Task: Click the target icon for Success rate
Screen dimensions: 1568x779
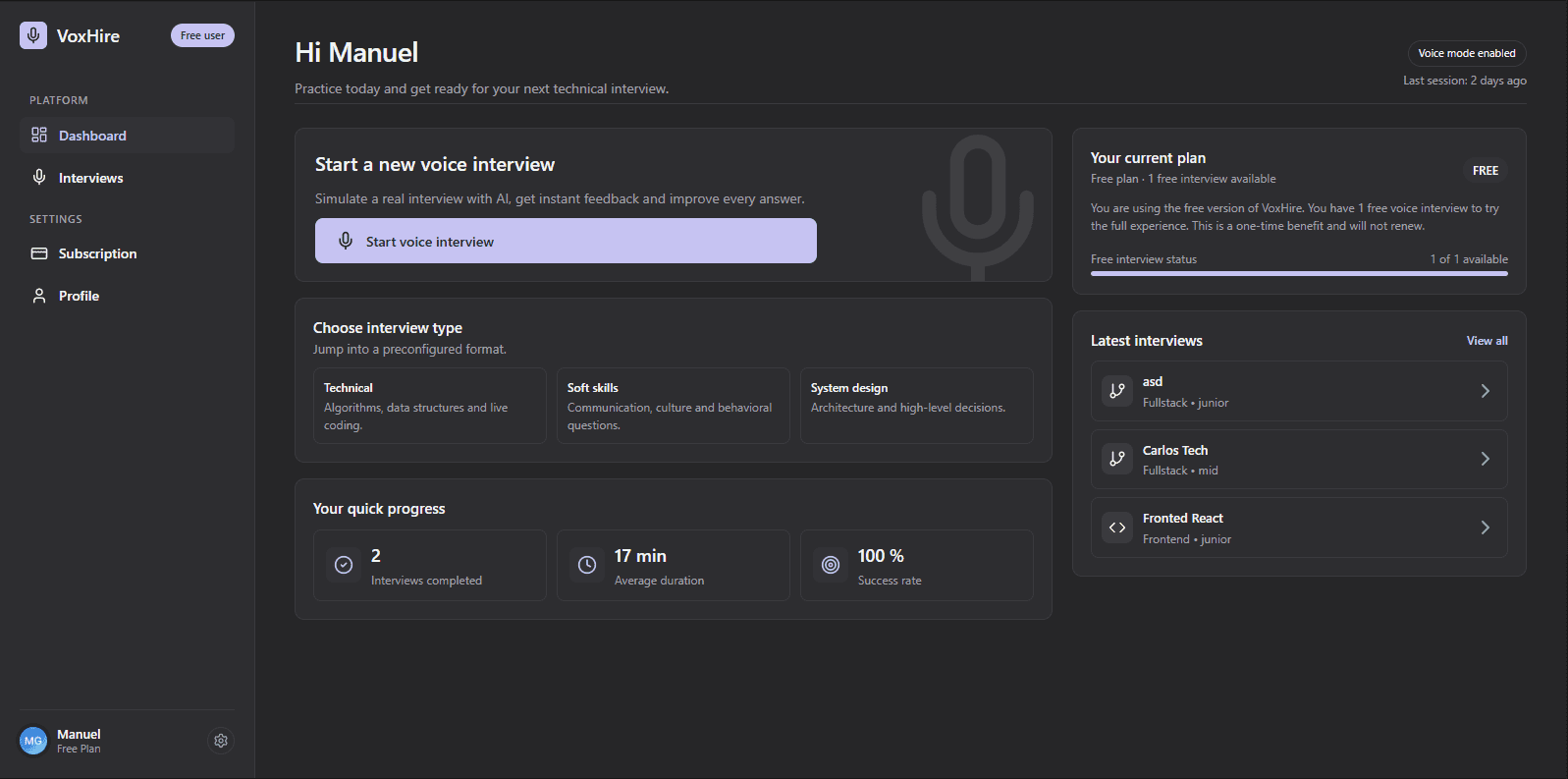Action: click(831, 565)
